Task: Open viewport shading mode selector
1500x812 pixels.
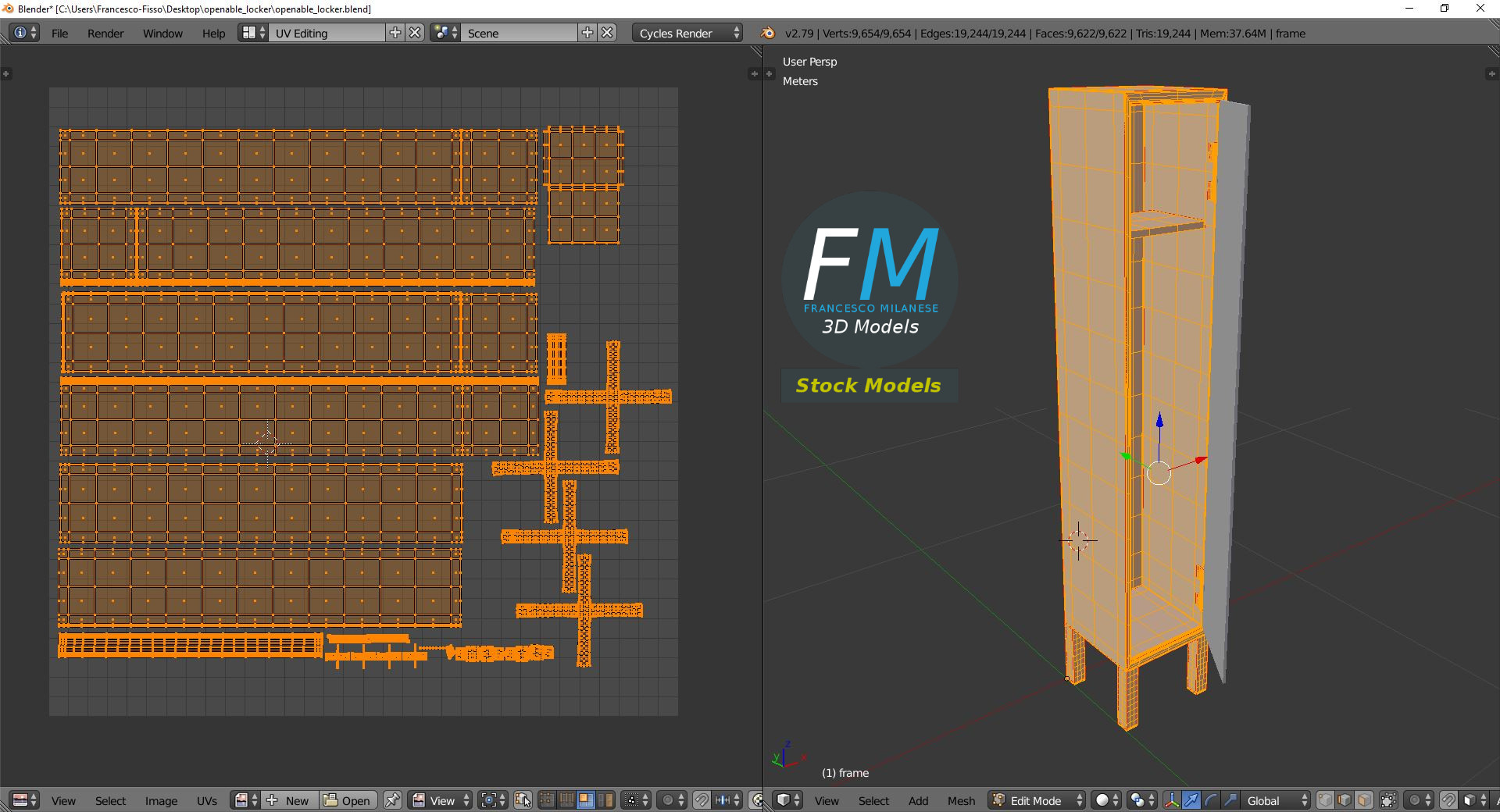Action: point(1106,800)
